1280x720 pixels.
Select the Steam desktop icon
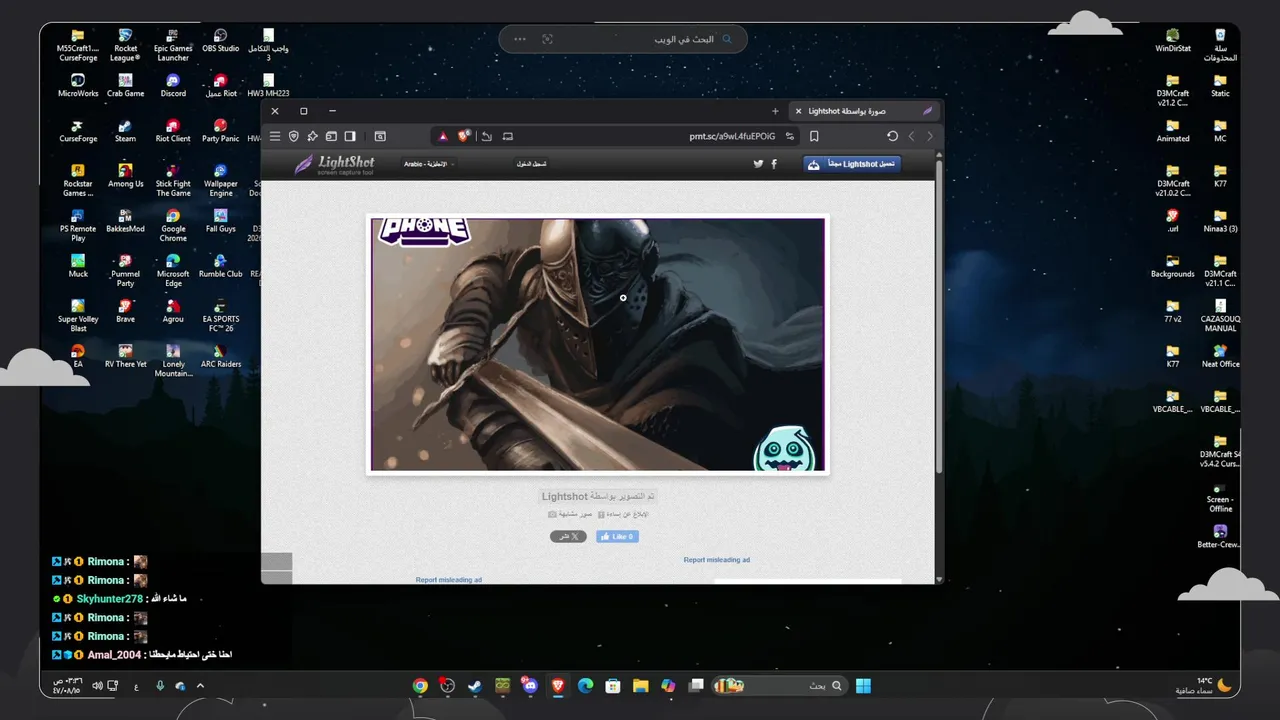click(x=125, y=131)
